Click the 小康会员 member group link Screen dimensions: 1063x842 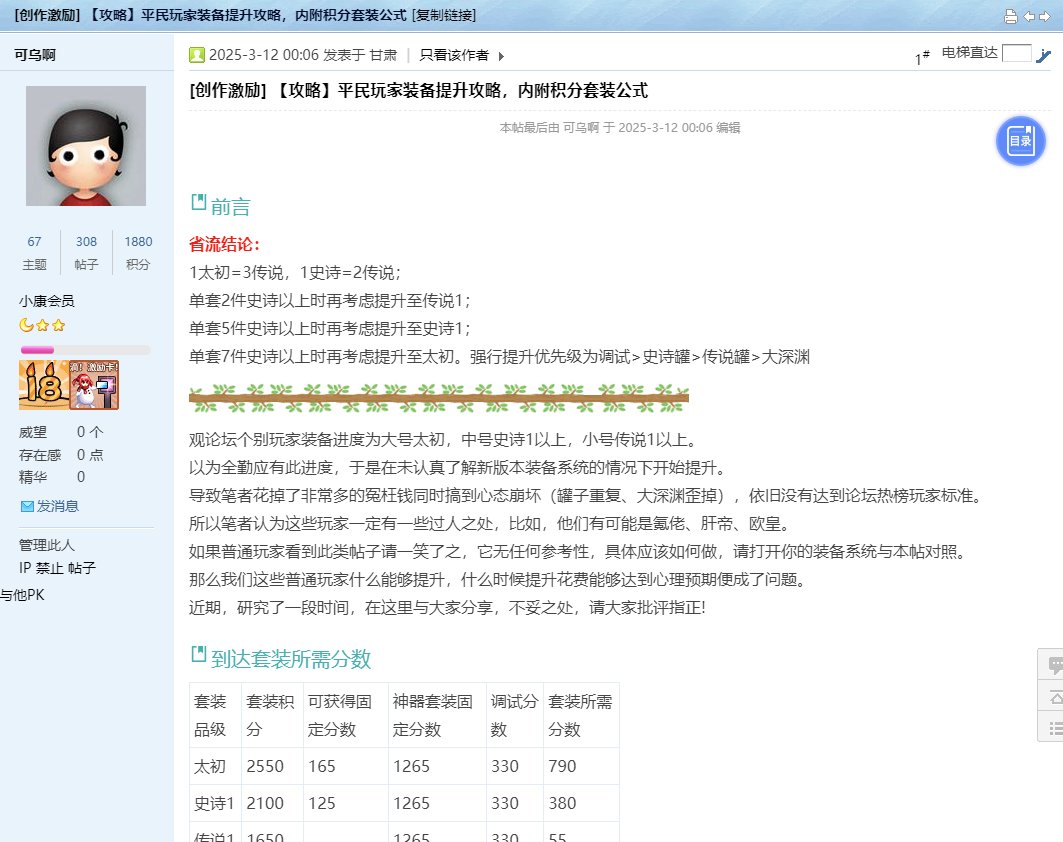point(47,301)
